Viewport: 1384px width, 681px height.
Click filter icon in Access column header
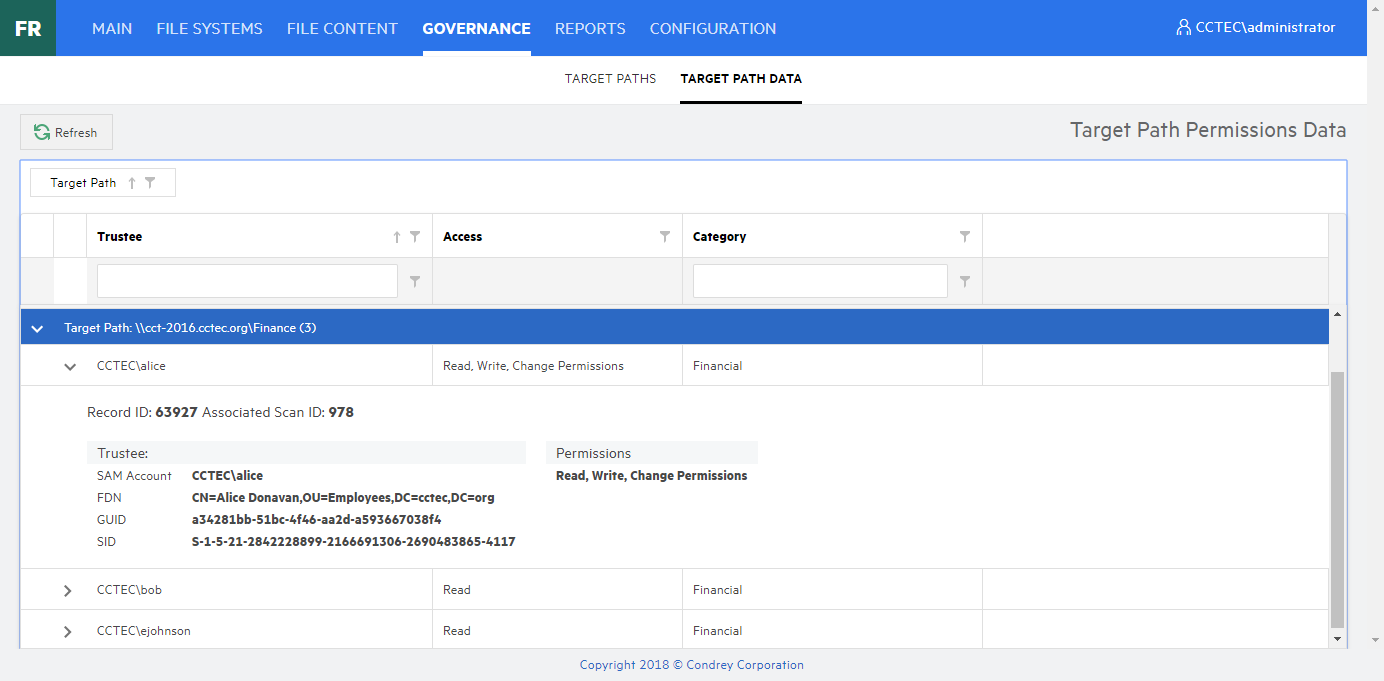click(665, 237)
